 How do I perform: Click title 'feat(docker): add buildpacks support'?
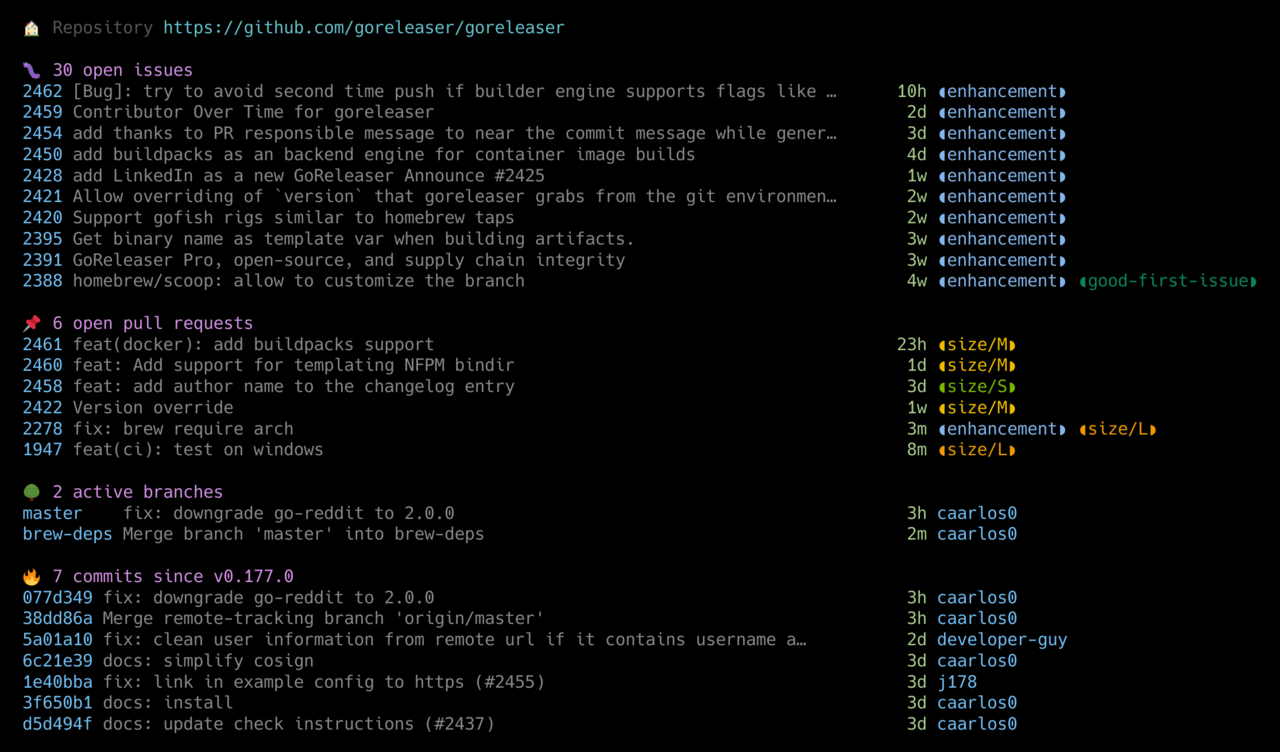[254, 344]
